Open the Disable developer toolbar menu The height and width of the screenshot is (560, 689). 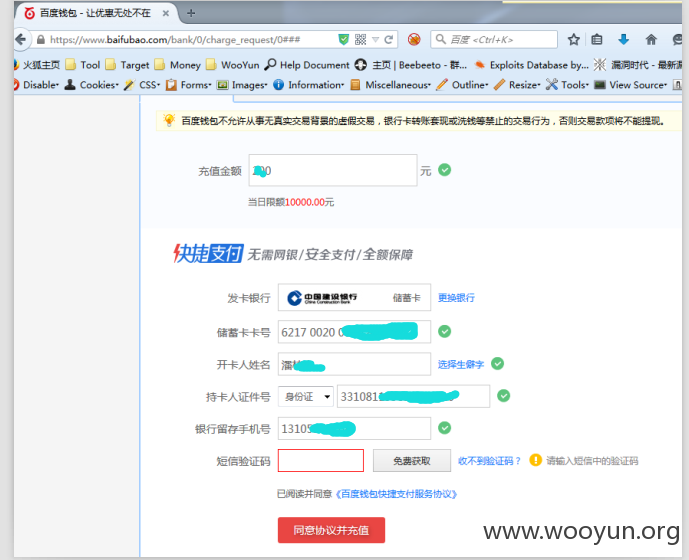[36, 85]
